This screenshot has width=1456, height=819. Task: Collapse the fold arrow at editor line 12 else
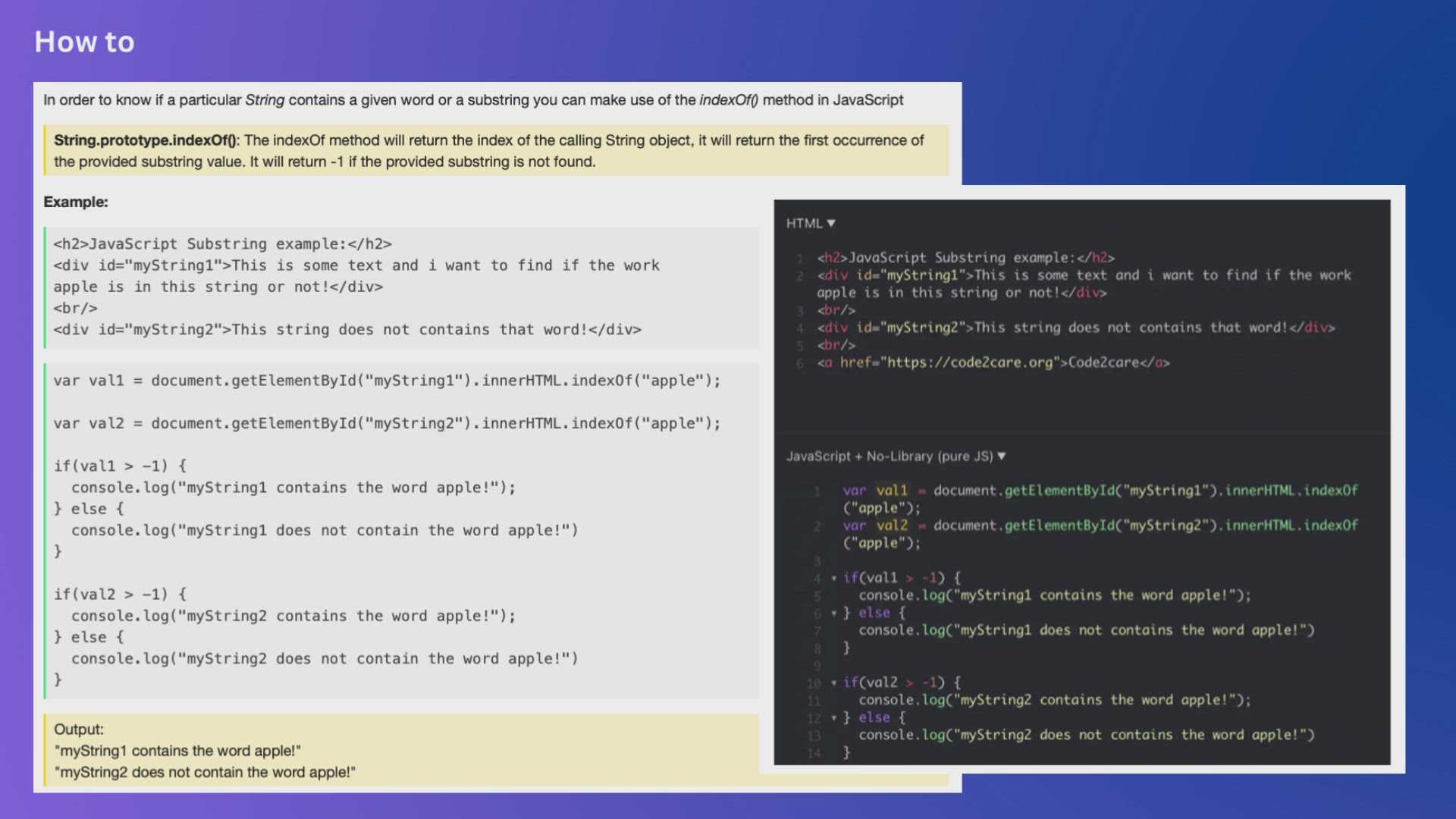[x=833, y=717]
